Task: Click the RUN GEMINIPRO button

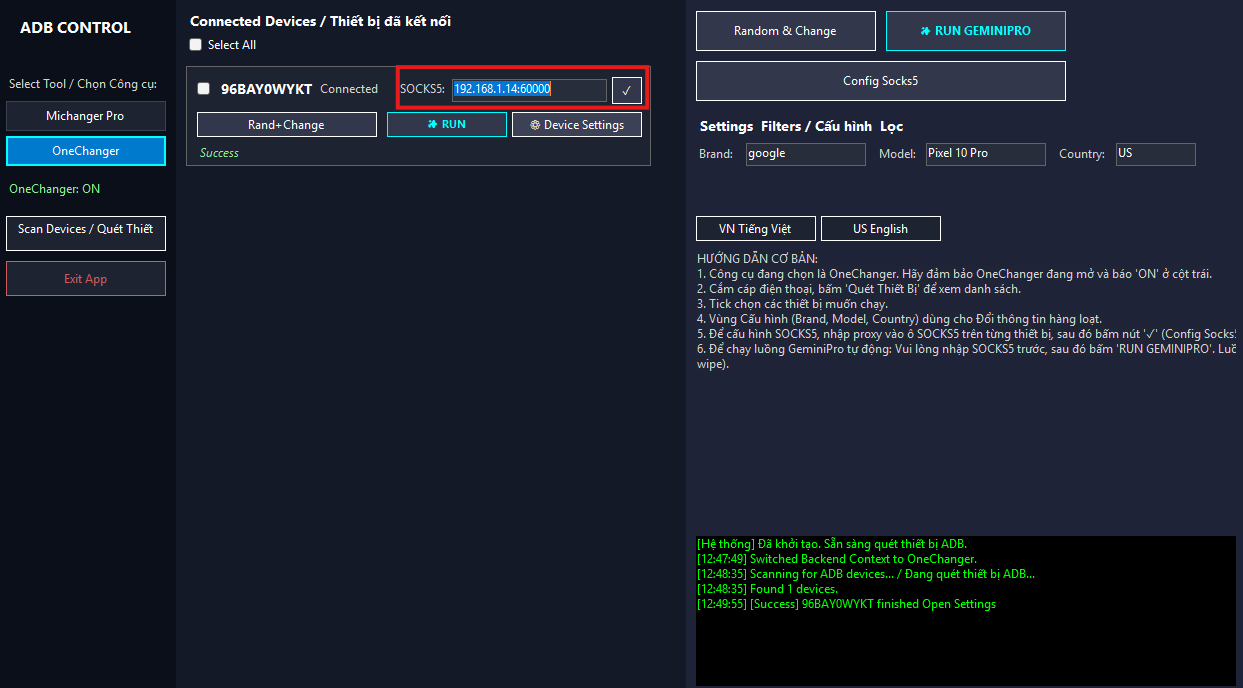Action: (975, 31)
